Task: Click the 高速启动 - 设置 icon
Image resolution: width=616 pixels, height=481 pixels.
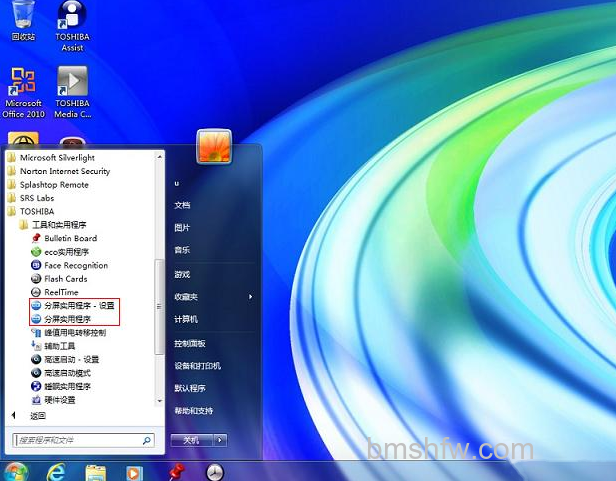Action: pyautogui.click(x=36, y=359)
